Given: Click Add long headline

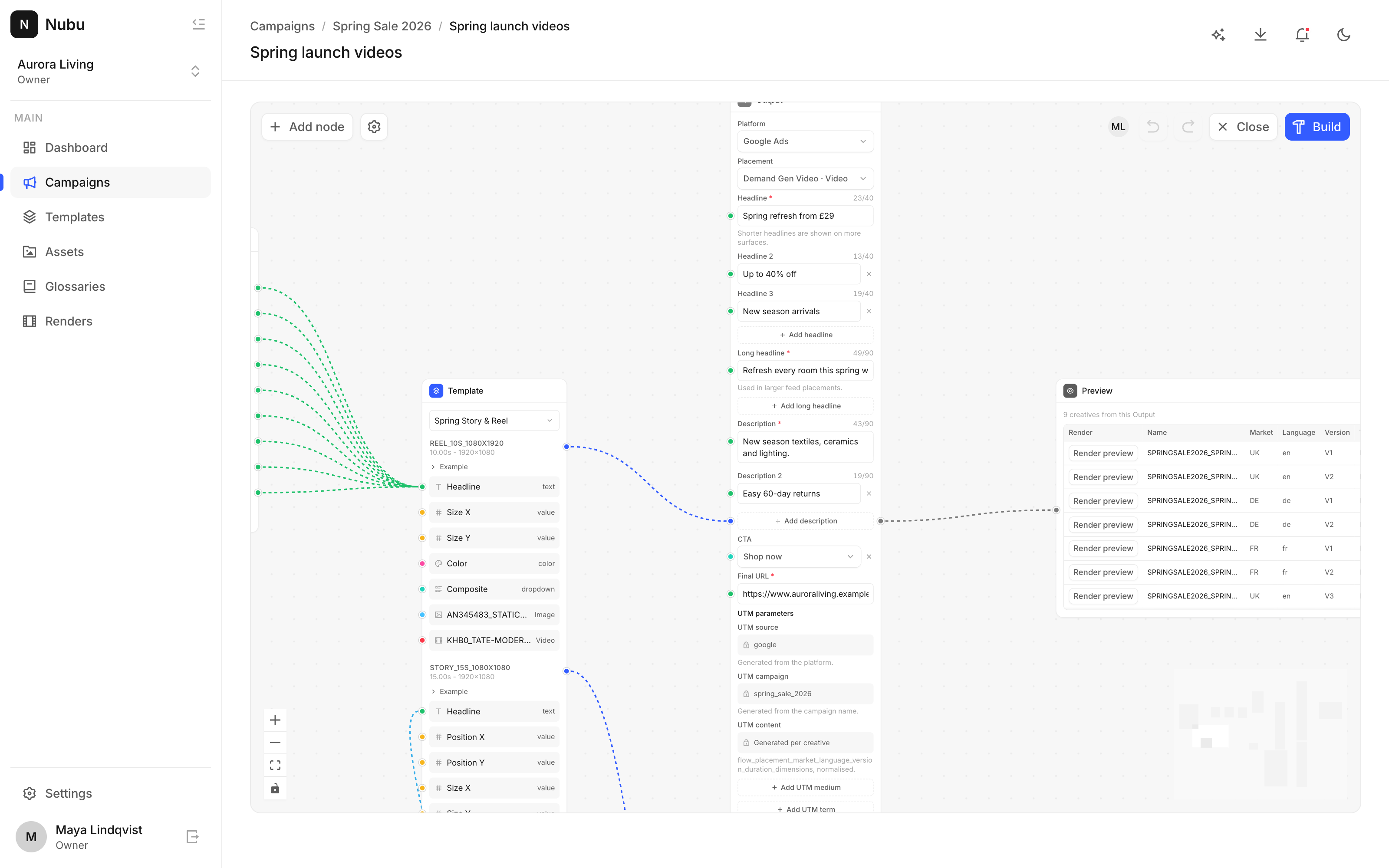Looking at the screenshot, I should (x=805, y=406).
